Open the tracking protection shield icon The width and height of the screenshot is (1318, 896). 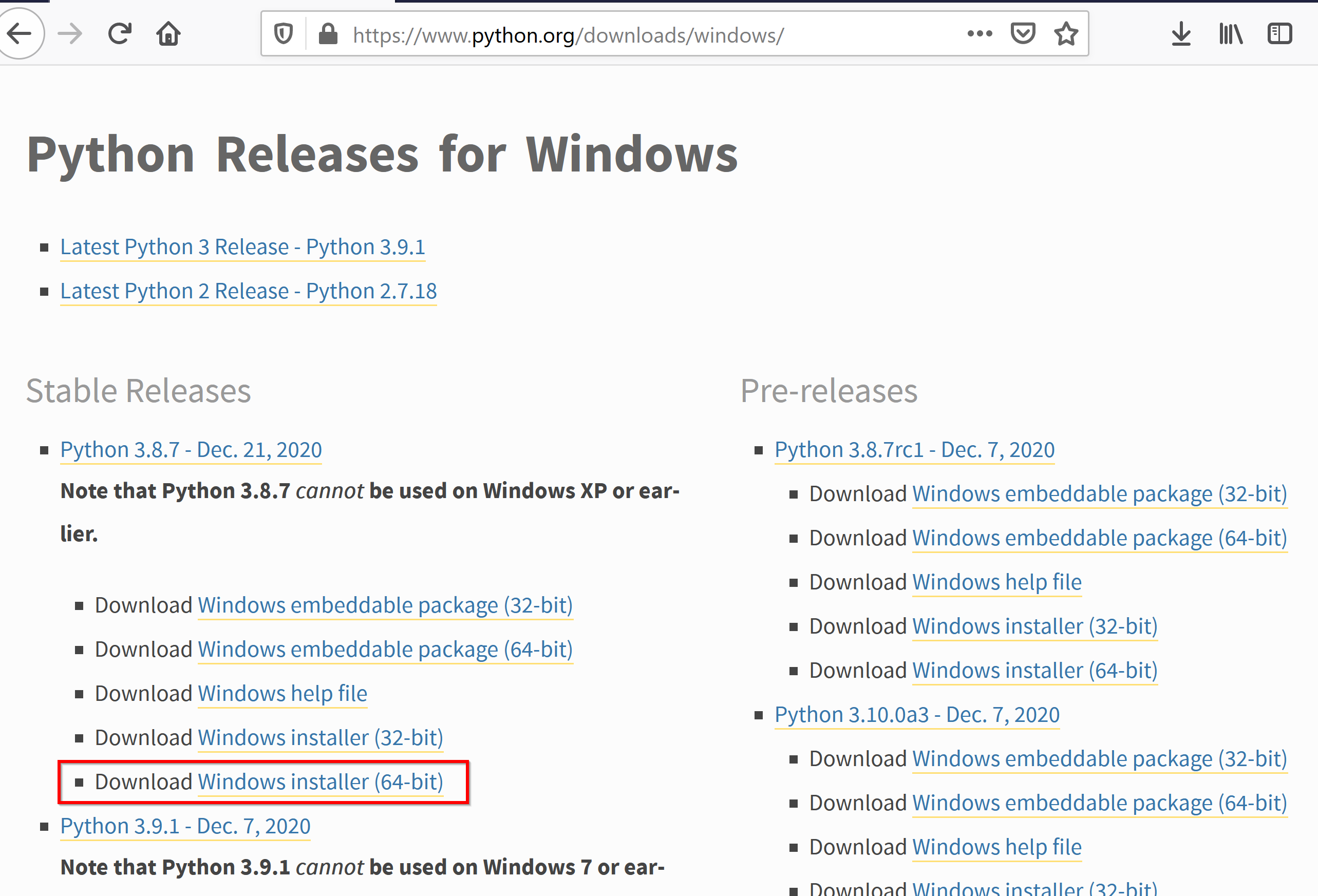pyautogui.click(x=284, y=34)
